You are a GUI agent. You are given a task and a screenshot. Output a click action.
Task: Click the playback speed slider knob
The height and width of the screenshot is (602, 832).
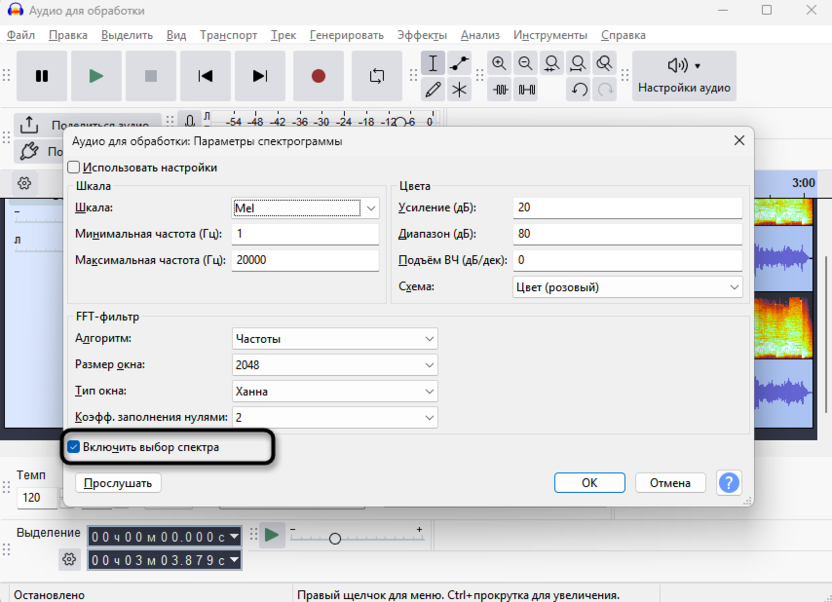click(x=335, y=538)
